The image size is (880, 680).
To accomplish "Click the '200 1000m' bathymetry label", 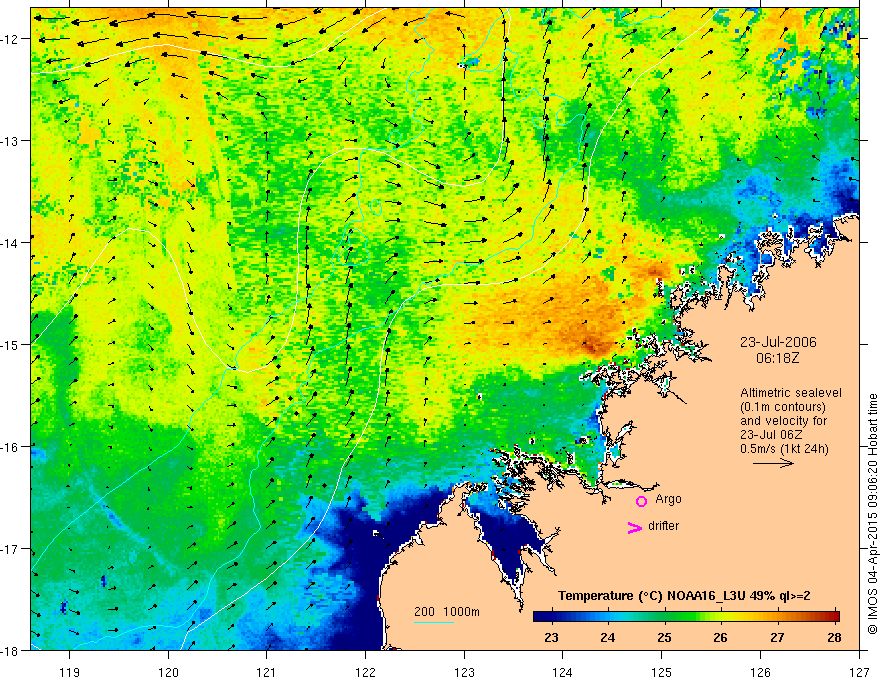I will [x=447, y=612].
